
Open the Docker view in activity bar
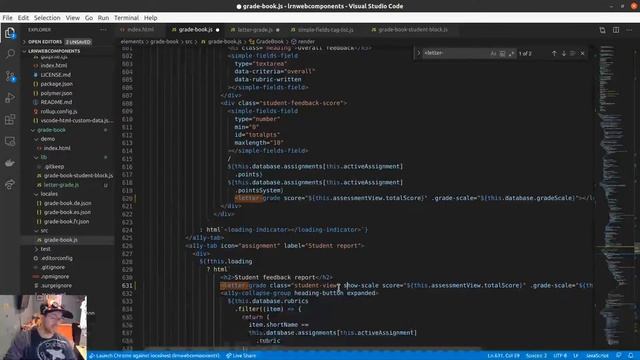point(10,163)
